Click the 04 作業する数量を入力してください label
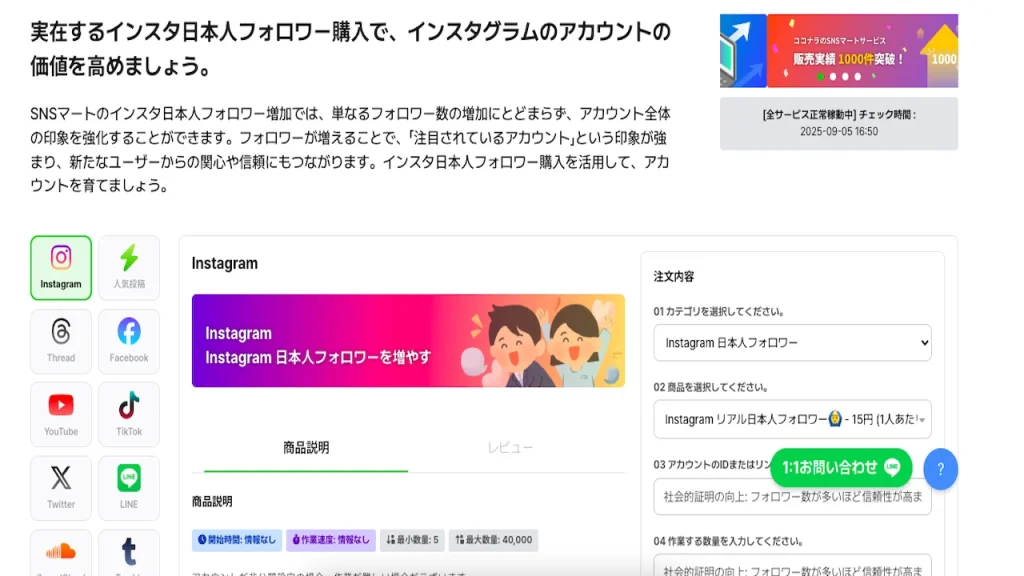Viewport: 1024px width, 576px height. tap(729, 541)
